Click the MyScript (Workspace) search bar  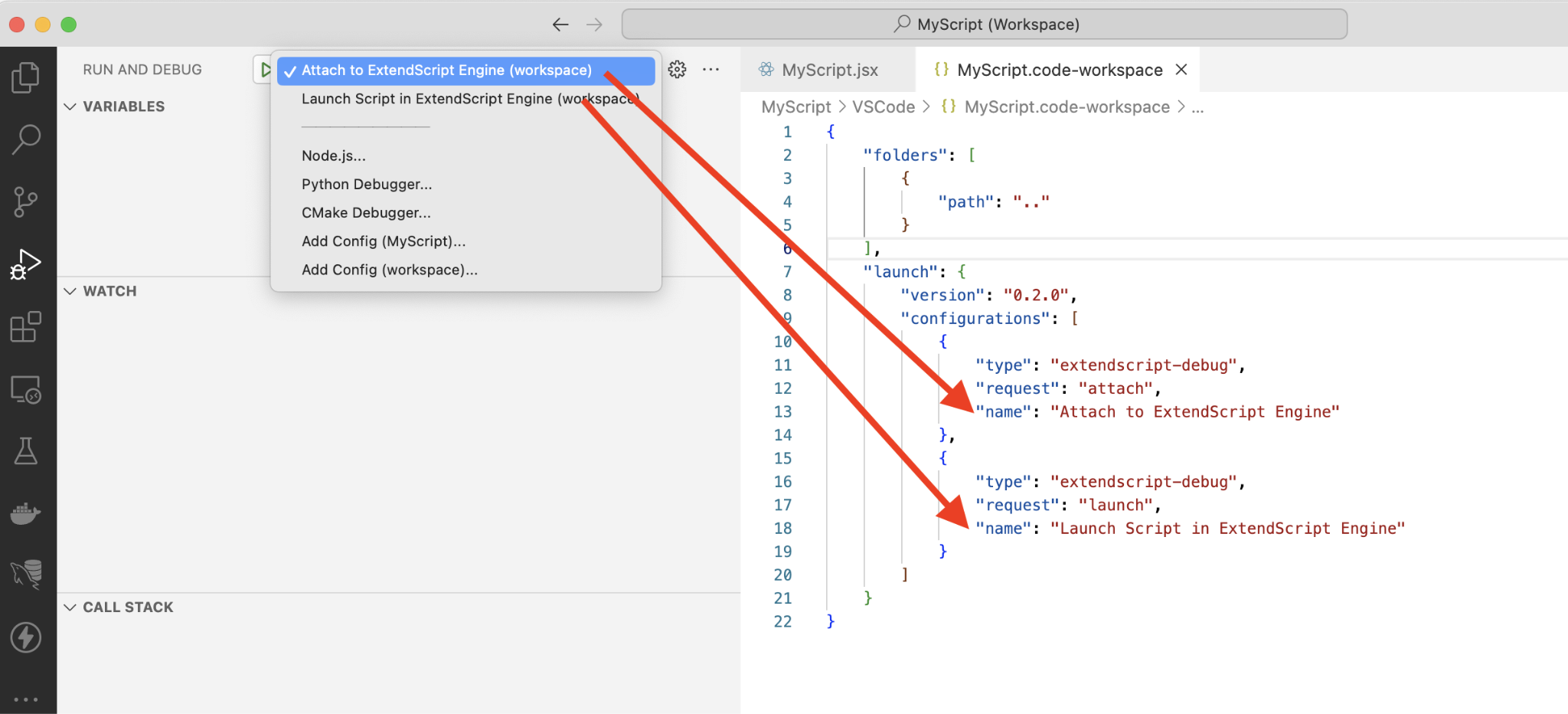985,25
